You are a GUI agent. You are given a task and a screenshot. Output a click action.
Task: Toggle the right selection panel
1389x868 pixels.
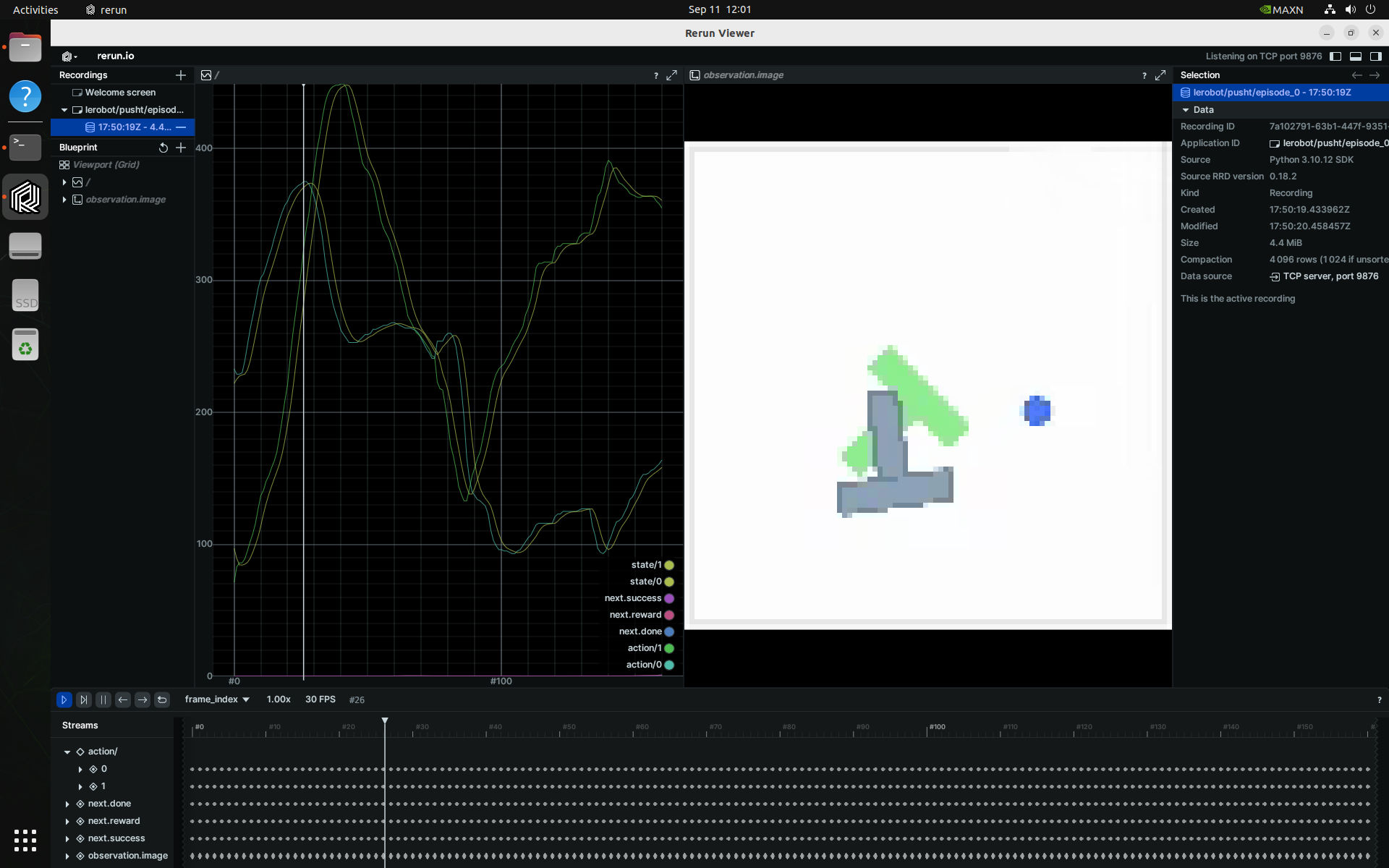click(1376, 56)
